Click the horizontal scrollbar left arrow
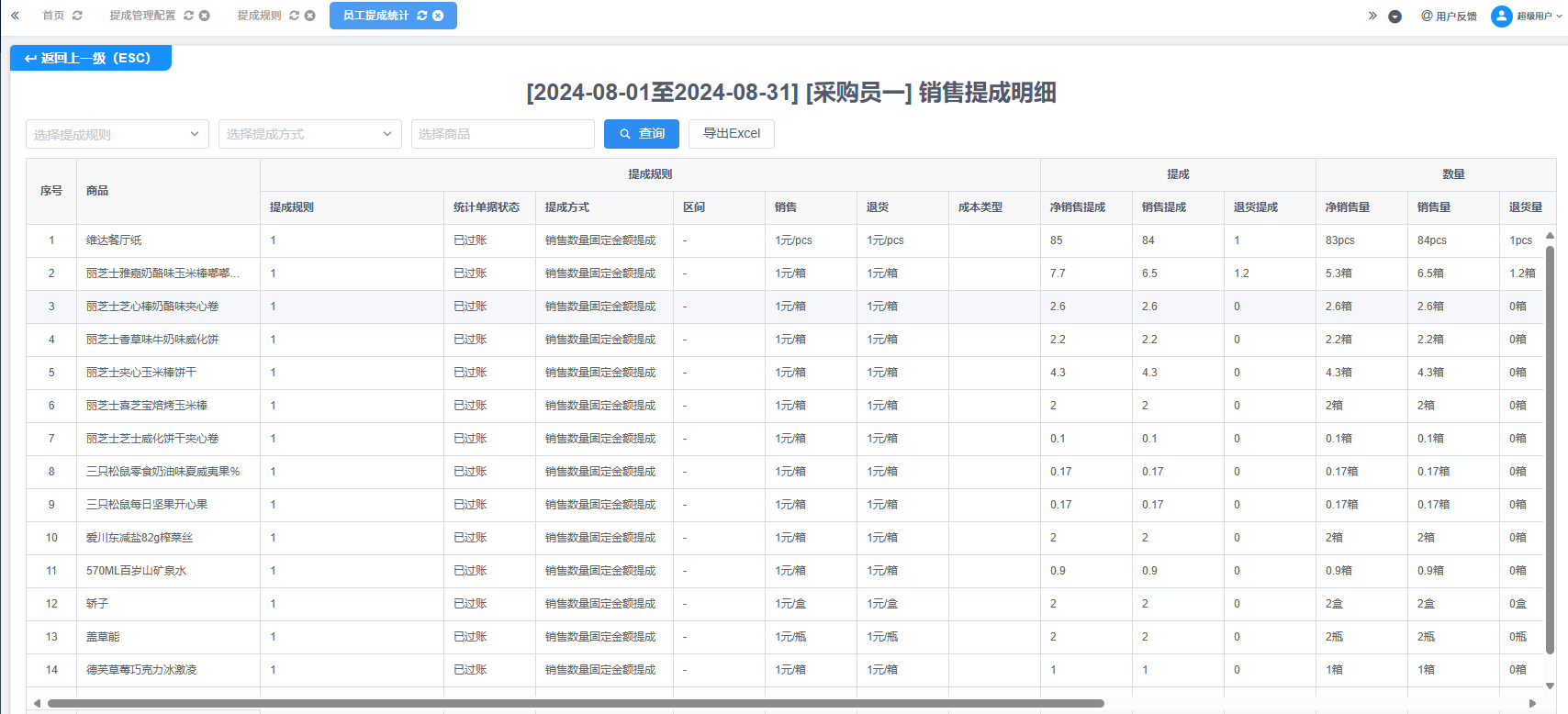Viewport: 1568px width, 714px height. tap(36, 704)
